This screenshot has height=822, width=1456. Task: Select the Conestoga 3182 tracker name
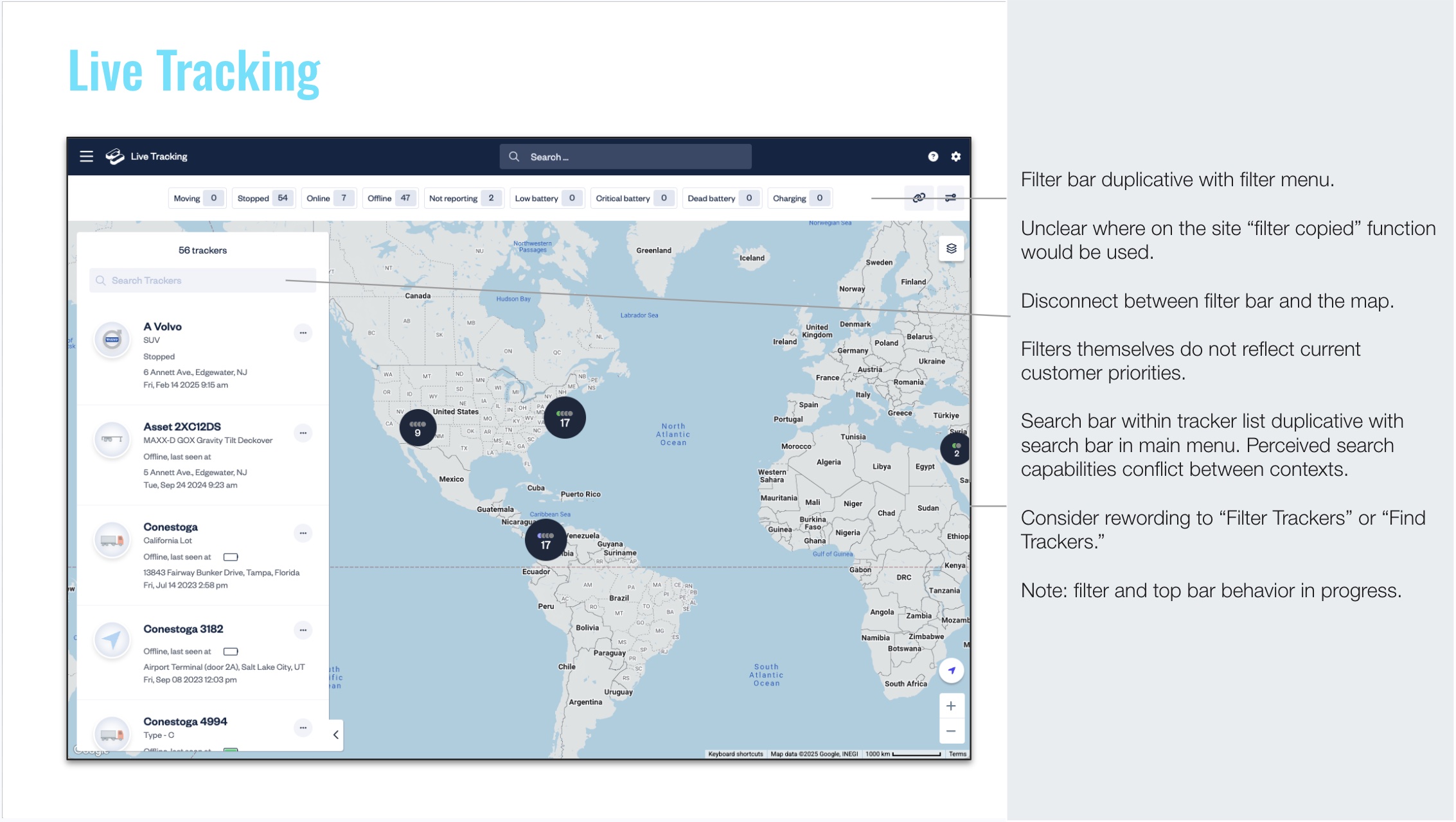[183, 629]
